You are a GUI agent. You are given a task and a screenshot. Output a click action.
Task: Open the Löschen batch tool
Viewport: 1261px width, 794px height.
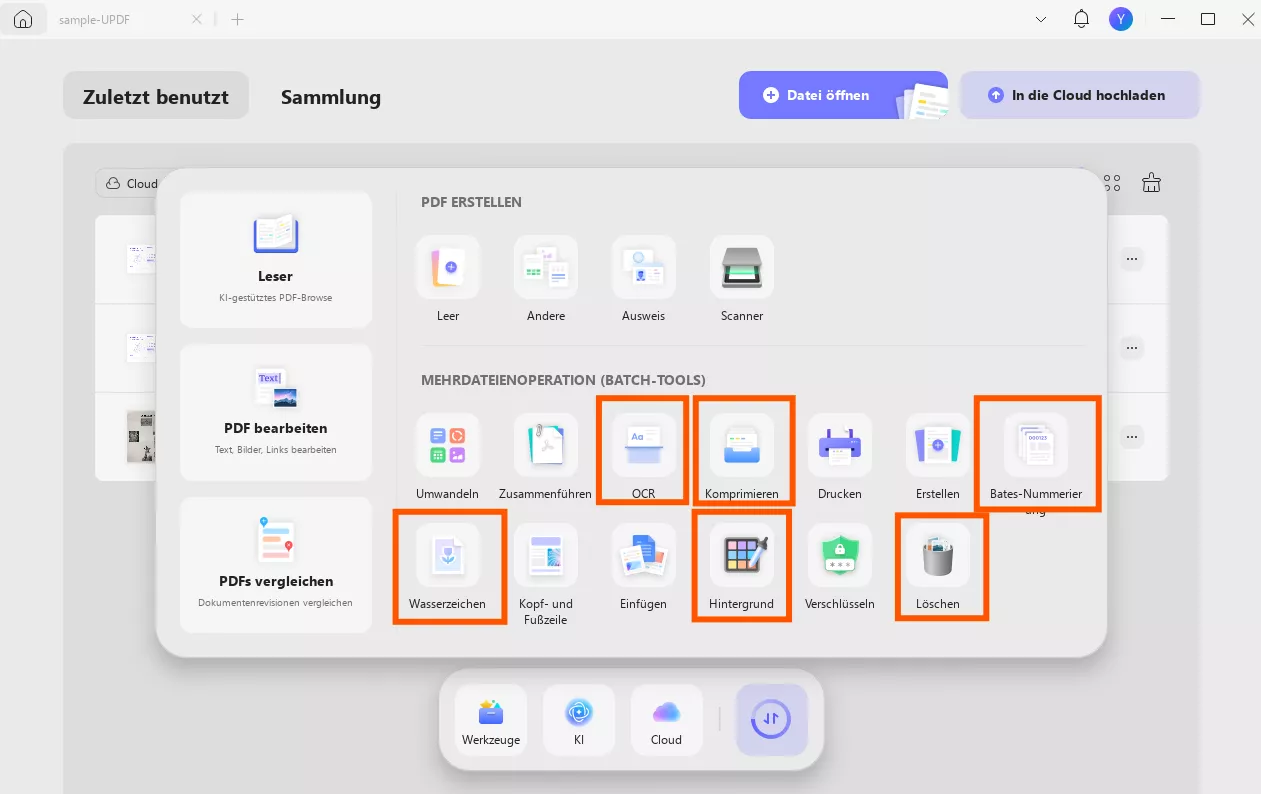click(x=938, y=555)
